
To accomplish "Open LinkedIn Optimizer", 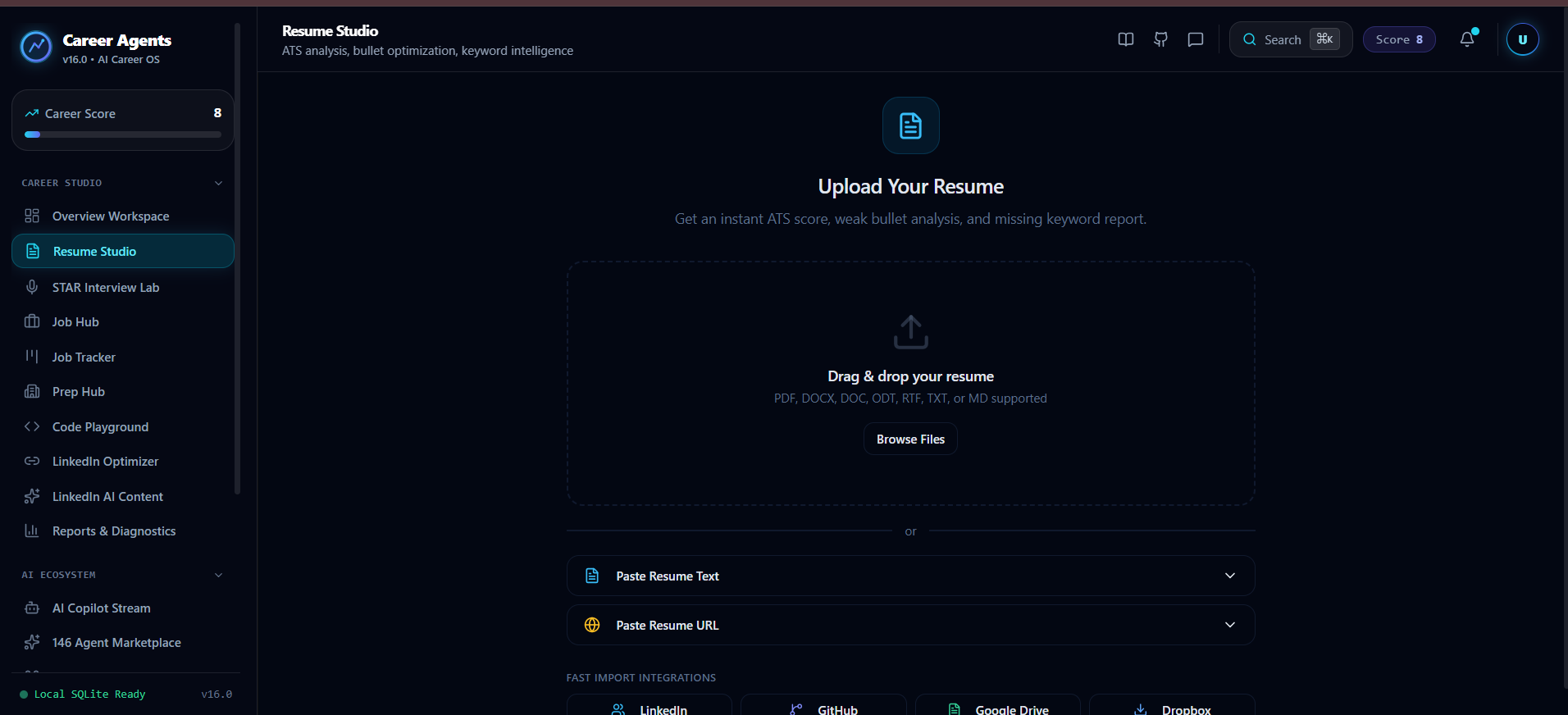I will tap(123, 462).
